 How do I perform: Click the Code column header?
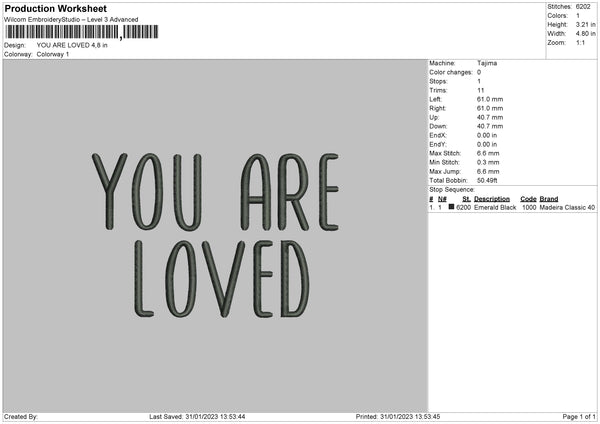[528, 199]
